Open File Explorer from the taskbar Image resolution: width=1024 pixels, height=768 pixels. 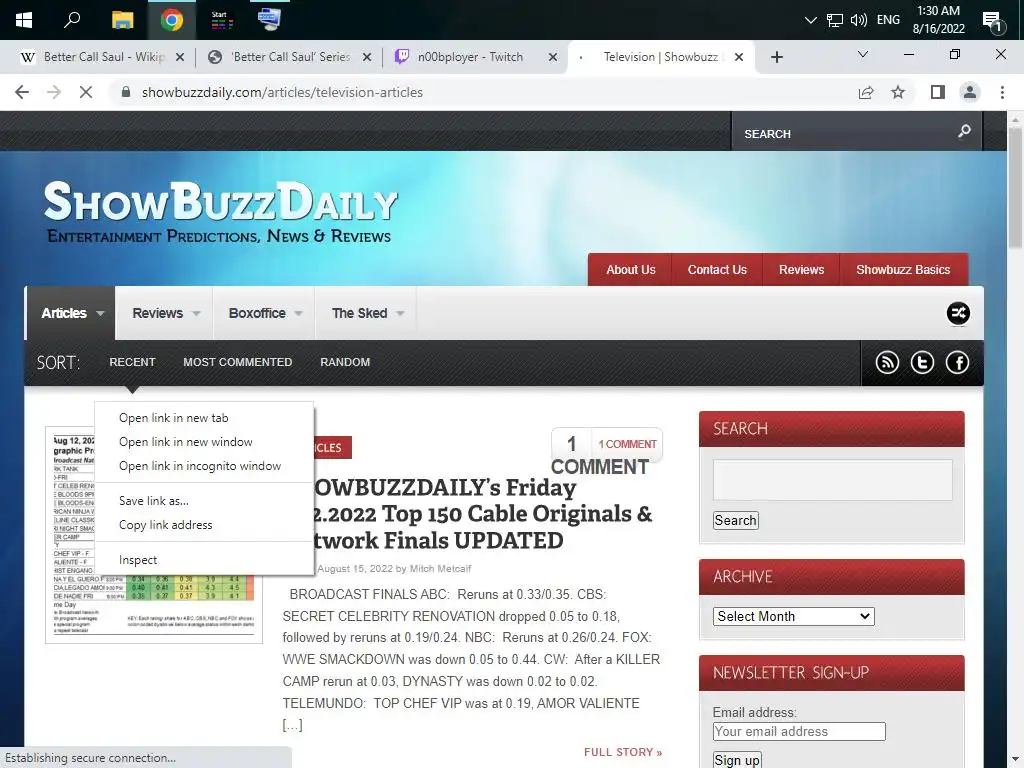pyautogui.click(x=122, y=20)
